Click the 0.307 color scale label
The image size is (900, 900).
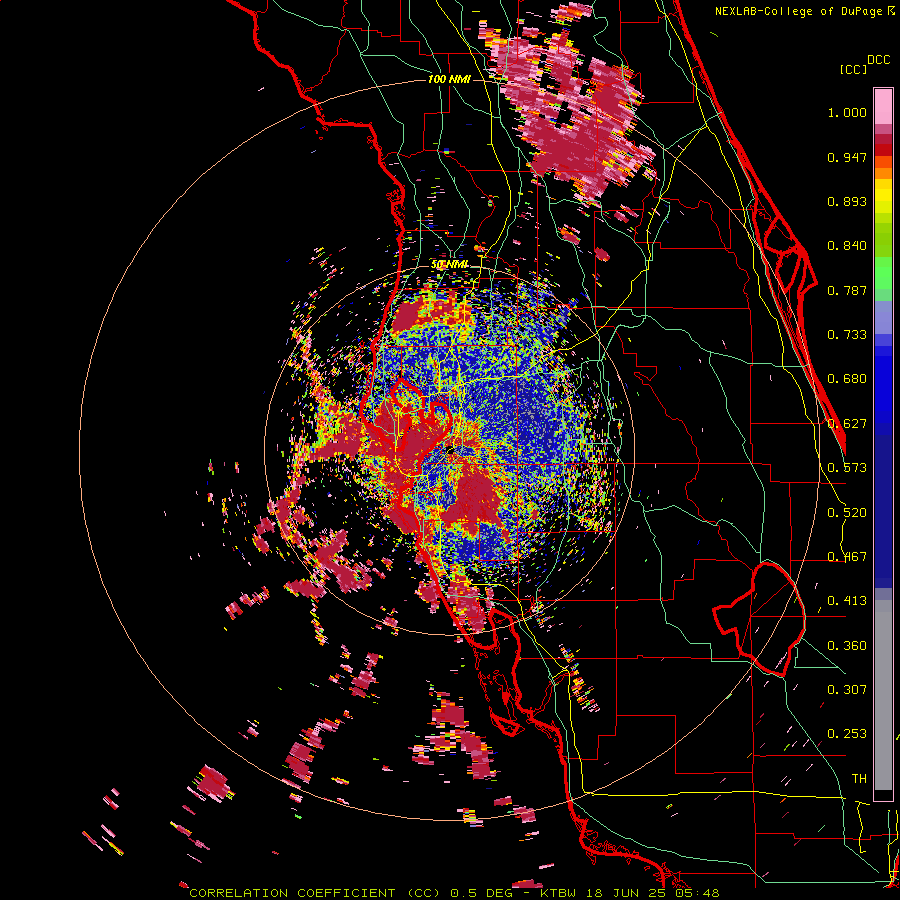(x=847, y=690)
